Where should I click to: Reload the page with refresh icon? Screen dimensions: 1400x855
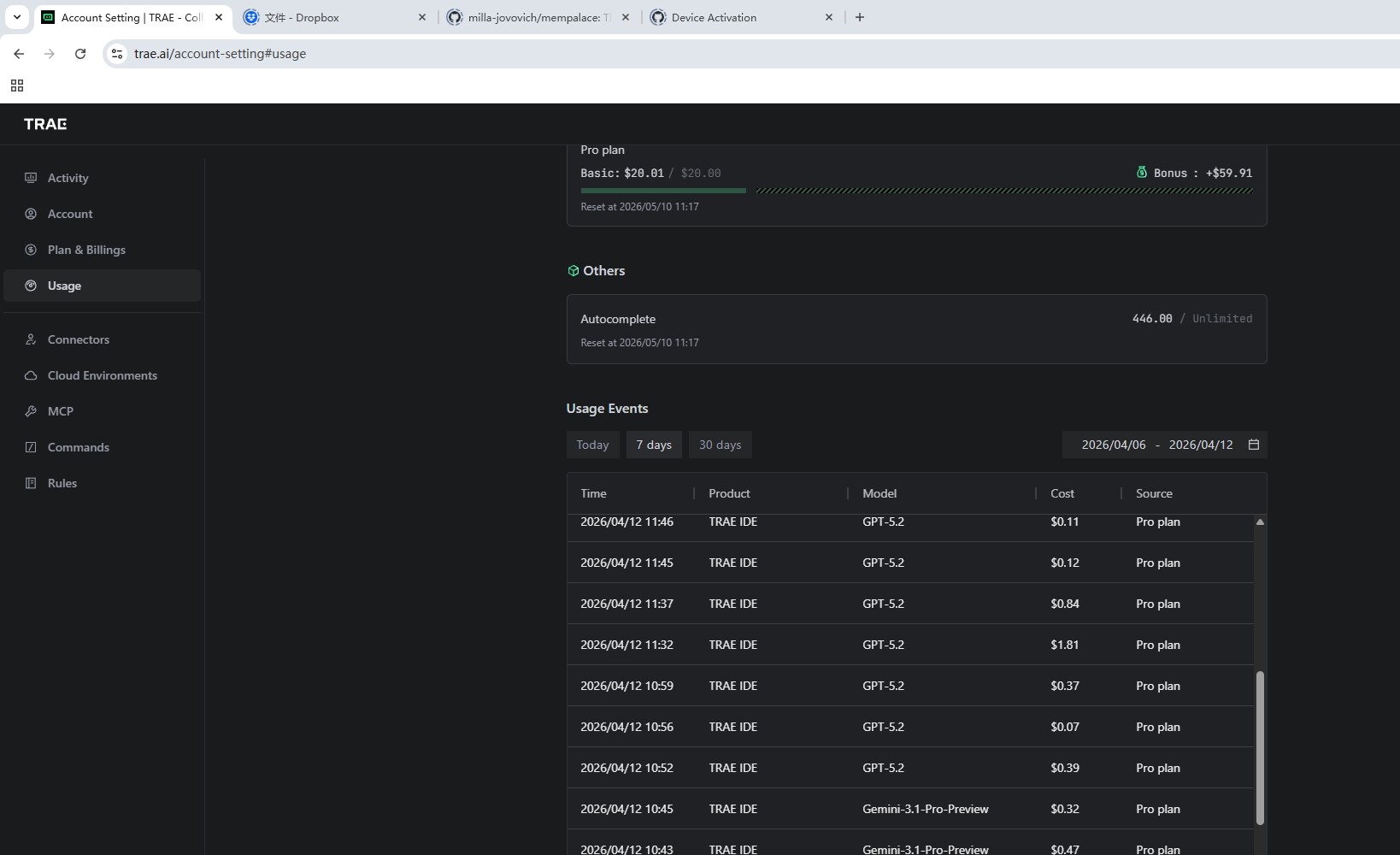pyautogui.click(x=80, y=54)
